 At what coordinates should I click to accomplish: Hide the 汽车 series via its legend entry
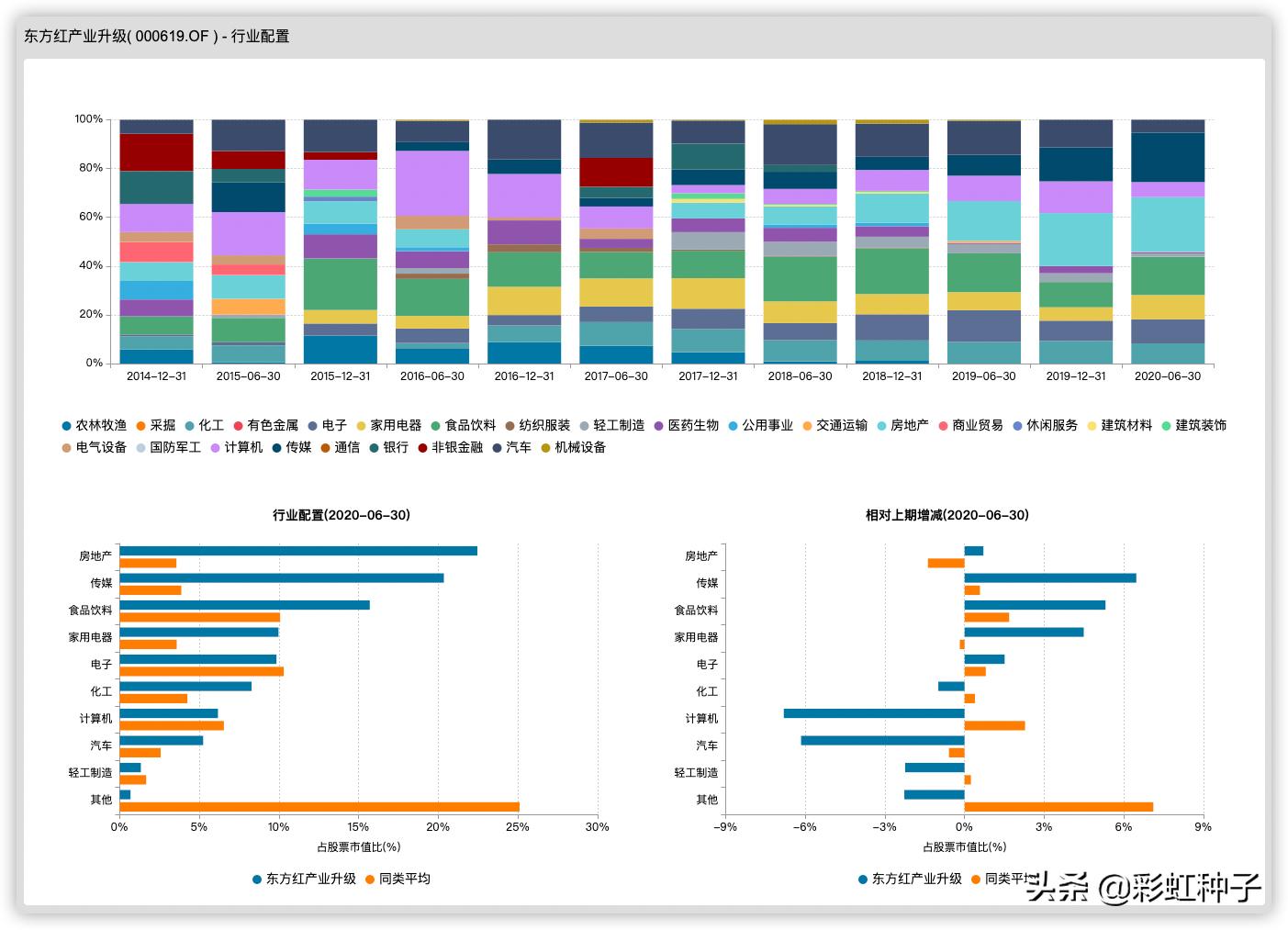(x=496, y=447)
